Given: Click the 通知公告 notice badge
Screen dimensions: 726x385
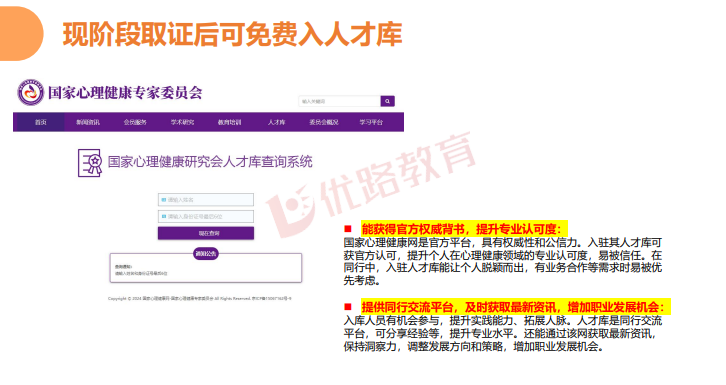Looking at the screenshot, I should [x=206, y=254].
